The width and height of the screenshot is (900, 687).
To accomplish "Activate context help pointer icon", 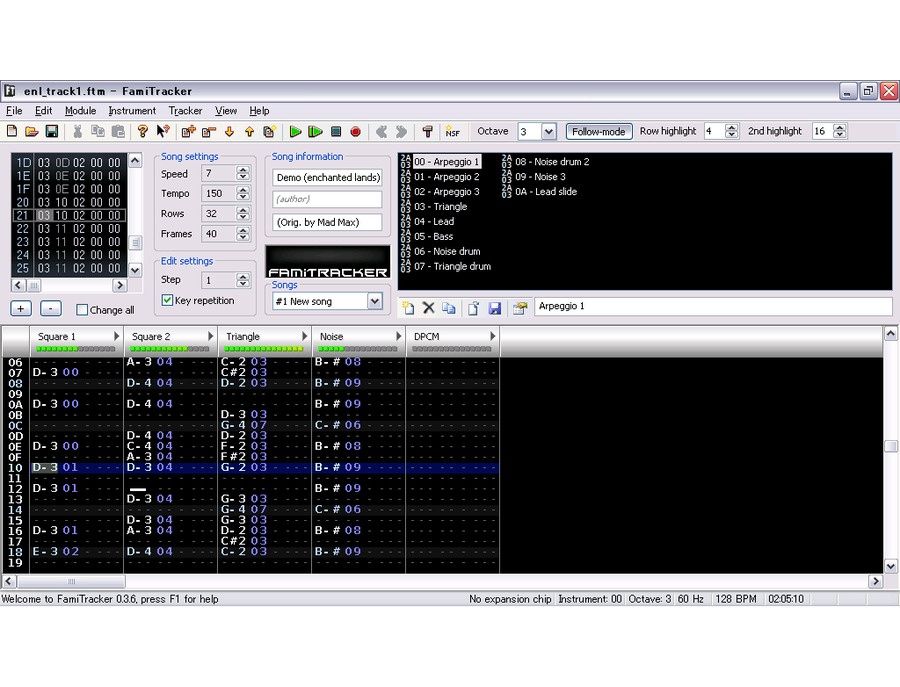I will (x=163, y=131).
